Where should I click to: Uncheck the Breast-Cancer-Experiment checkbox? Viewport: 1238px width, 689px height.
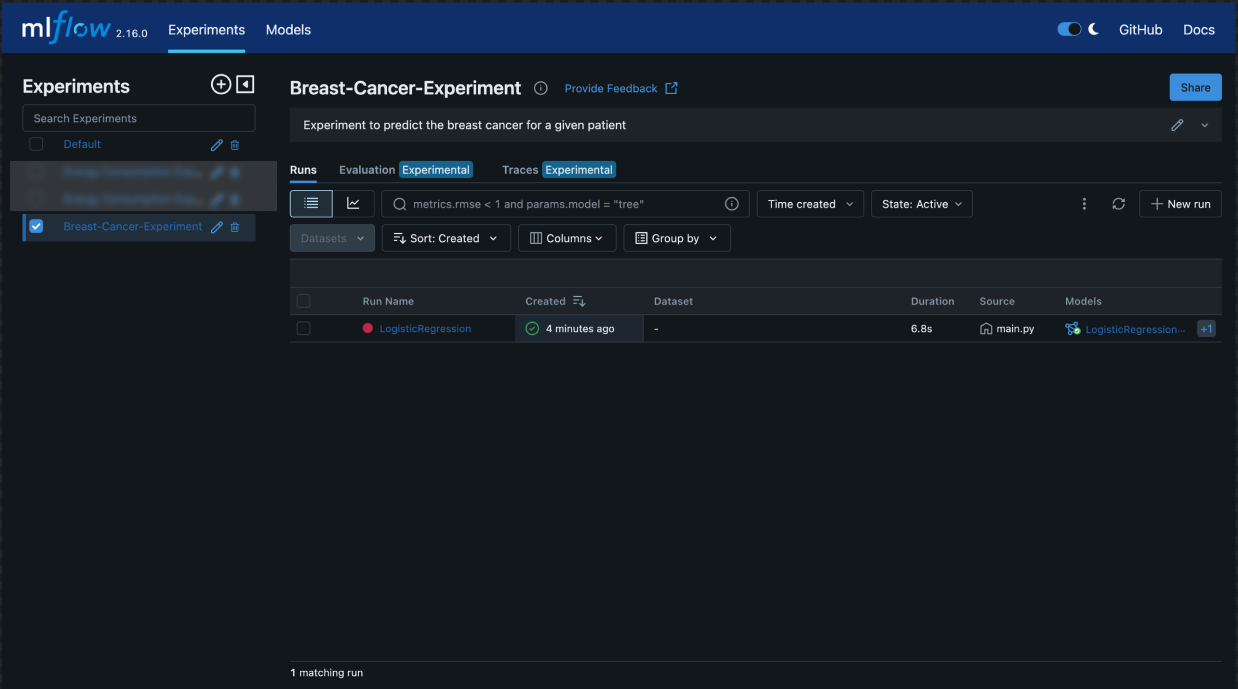(37, 227)
